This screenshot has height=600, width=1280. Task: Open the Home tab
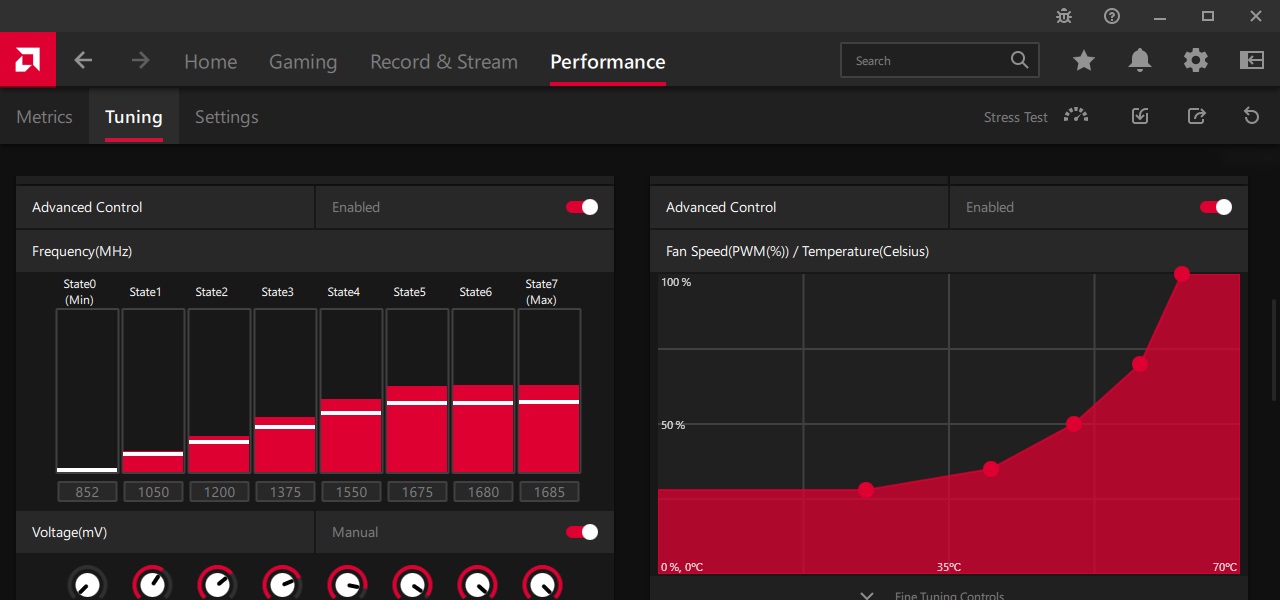tap(211, 61)
